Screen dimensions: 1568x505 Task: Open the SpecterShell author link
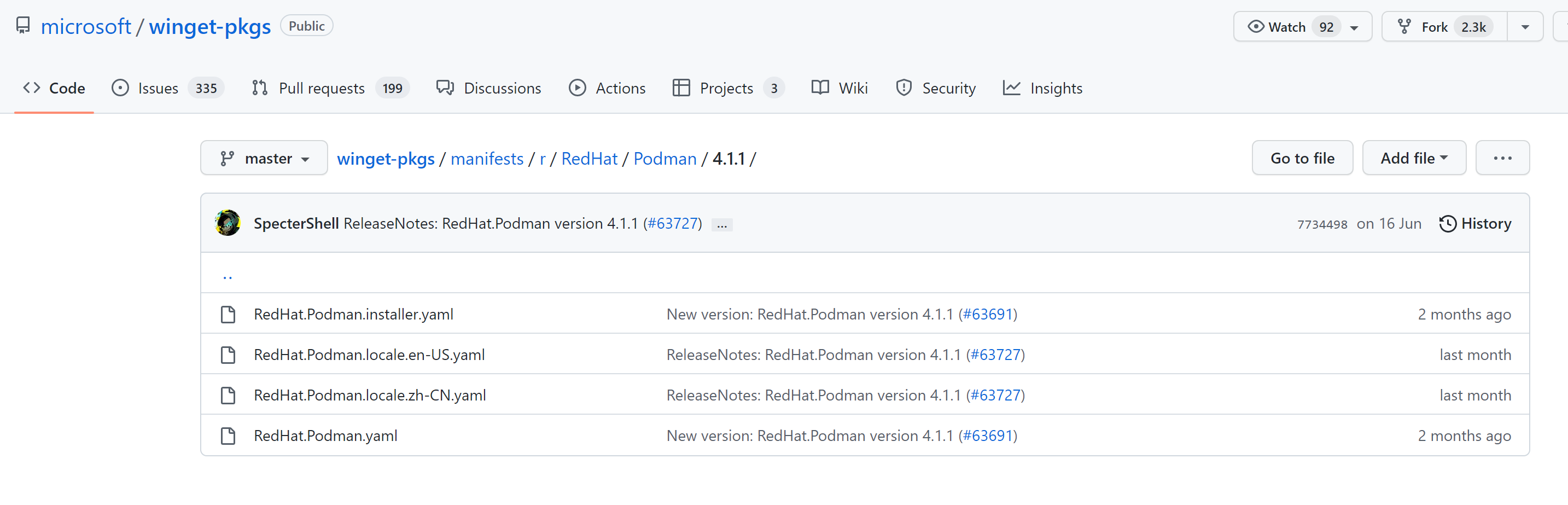(296, 224)
